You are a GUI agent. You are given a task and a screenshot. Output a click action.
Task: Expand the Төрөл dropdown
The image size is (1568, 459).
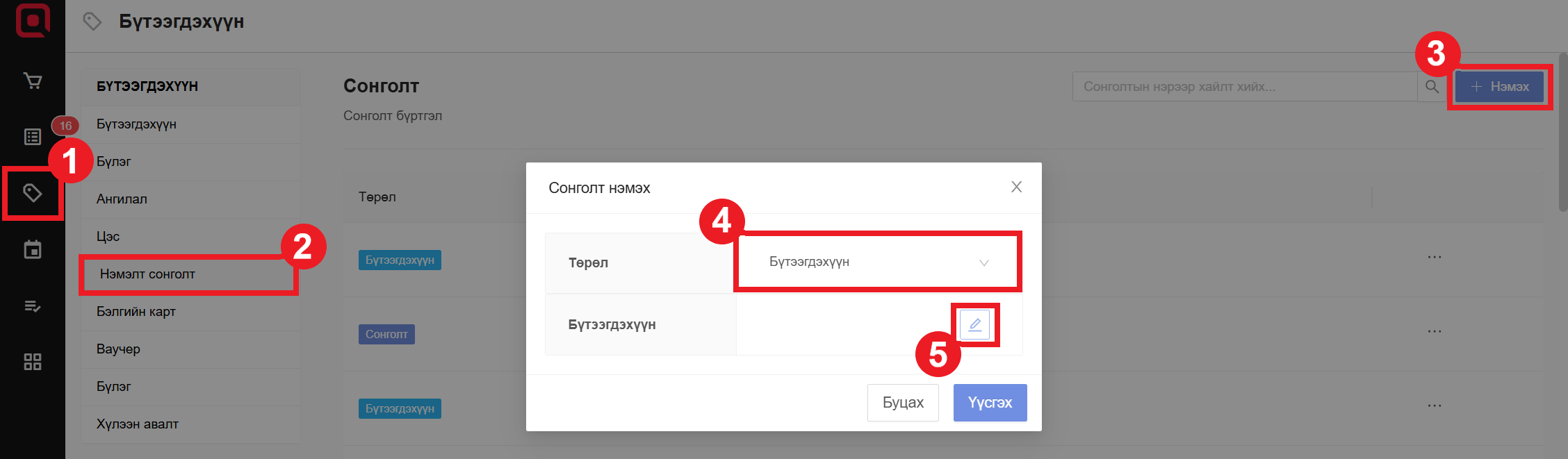point(878,262)
